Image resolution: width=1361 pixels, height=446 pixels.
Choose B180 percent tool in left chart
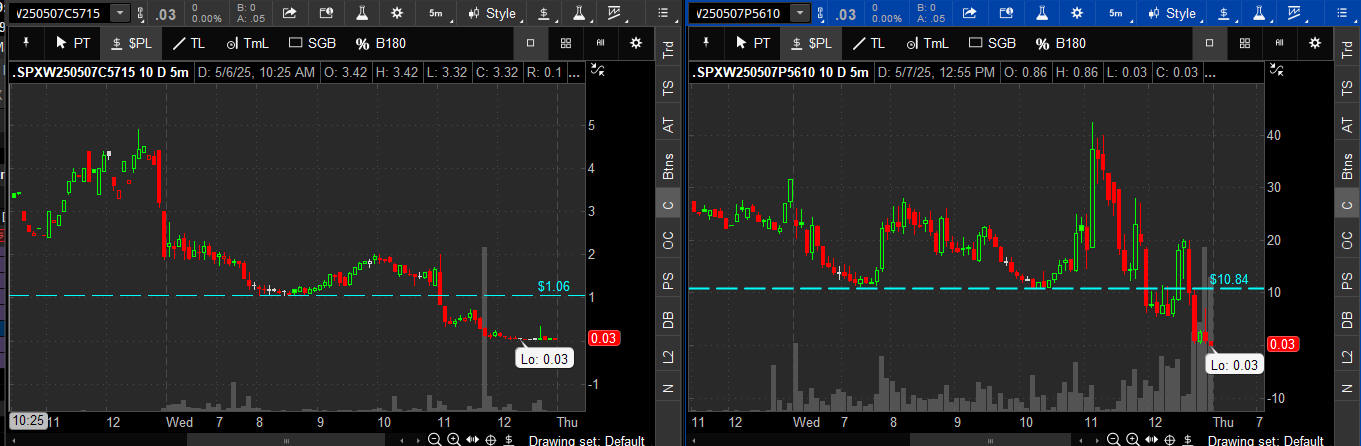pos(370,43)
